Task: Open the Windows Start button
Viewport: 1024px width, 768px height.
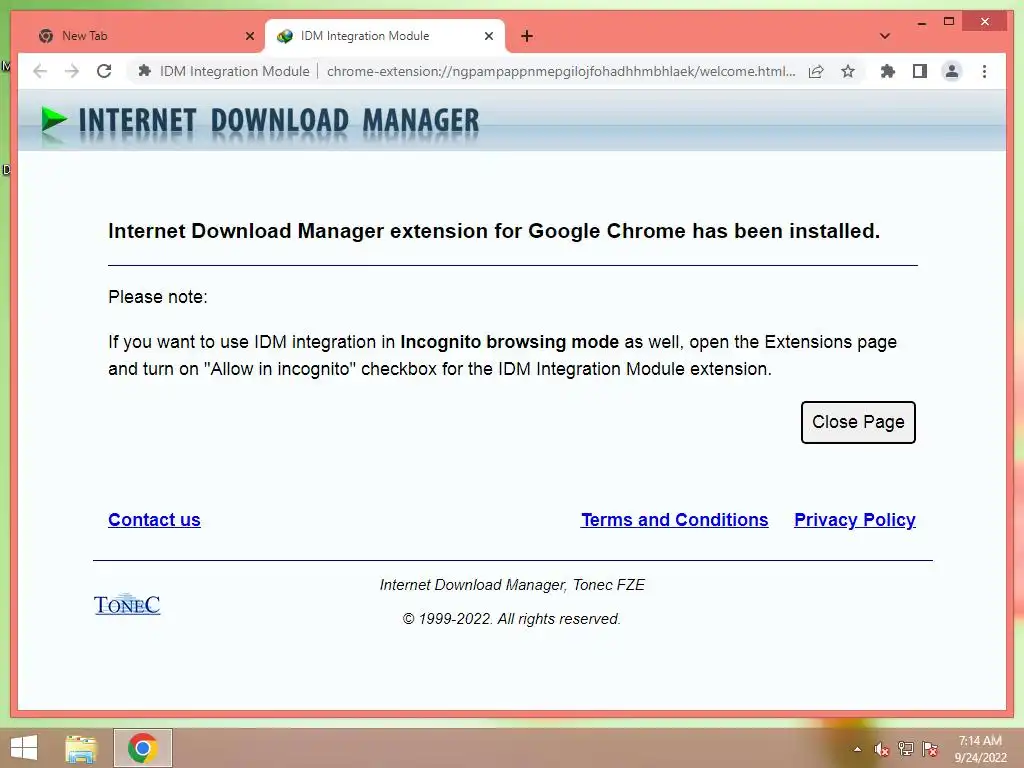Action: (x=25, y=748)
